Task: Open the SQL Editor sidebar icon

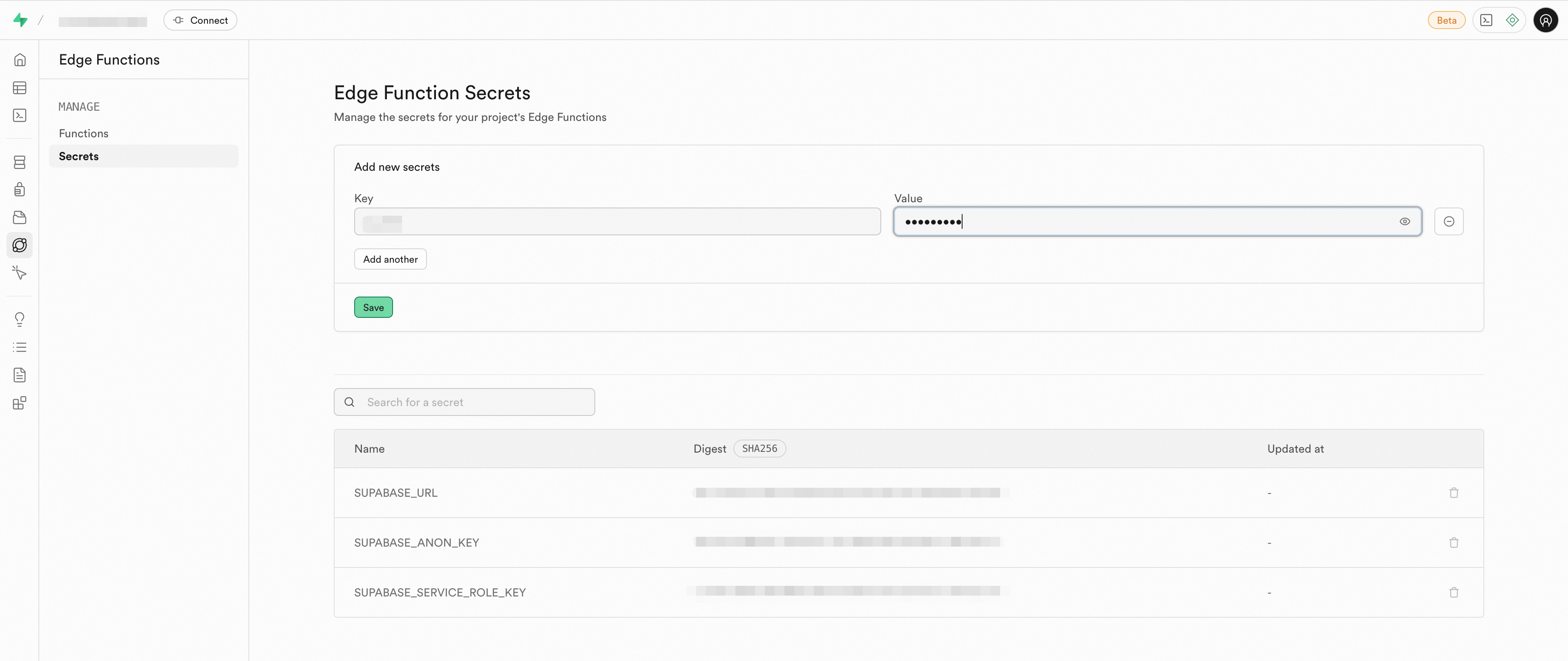Action: [20, 116]
